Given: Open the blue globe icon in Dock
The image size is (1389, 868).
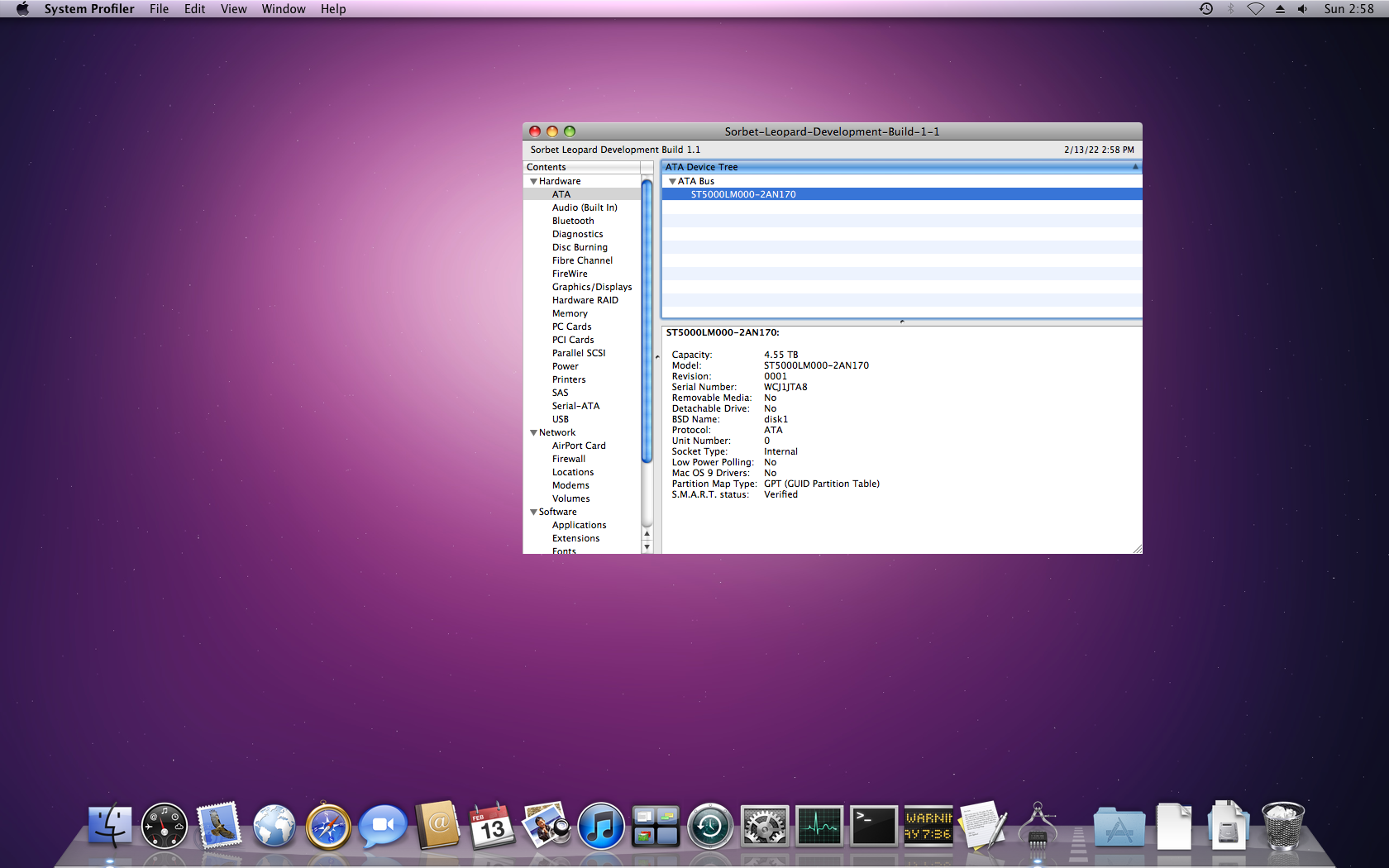Looking at the screenshot, I should coord(274,826).
